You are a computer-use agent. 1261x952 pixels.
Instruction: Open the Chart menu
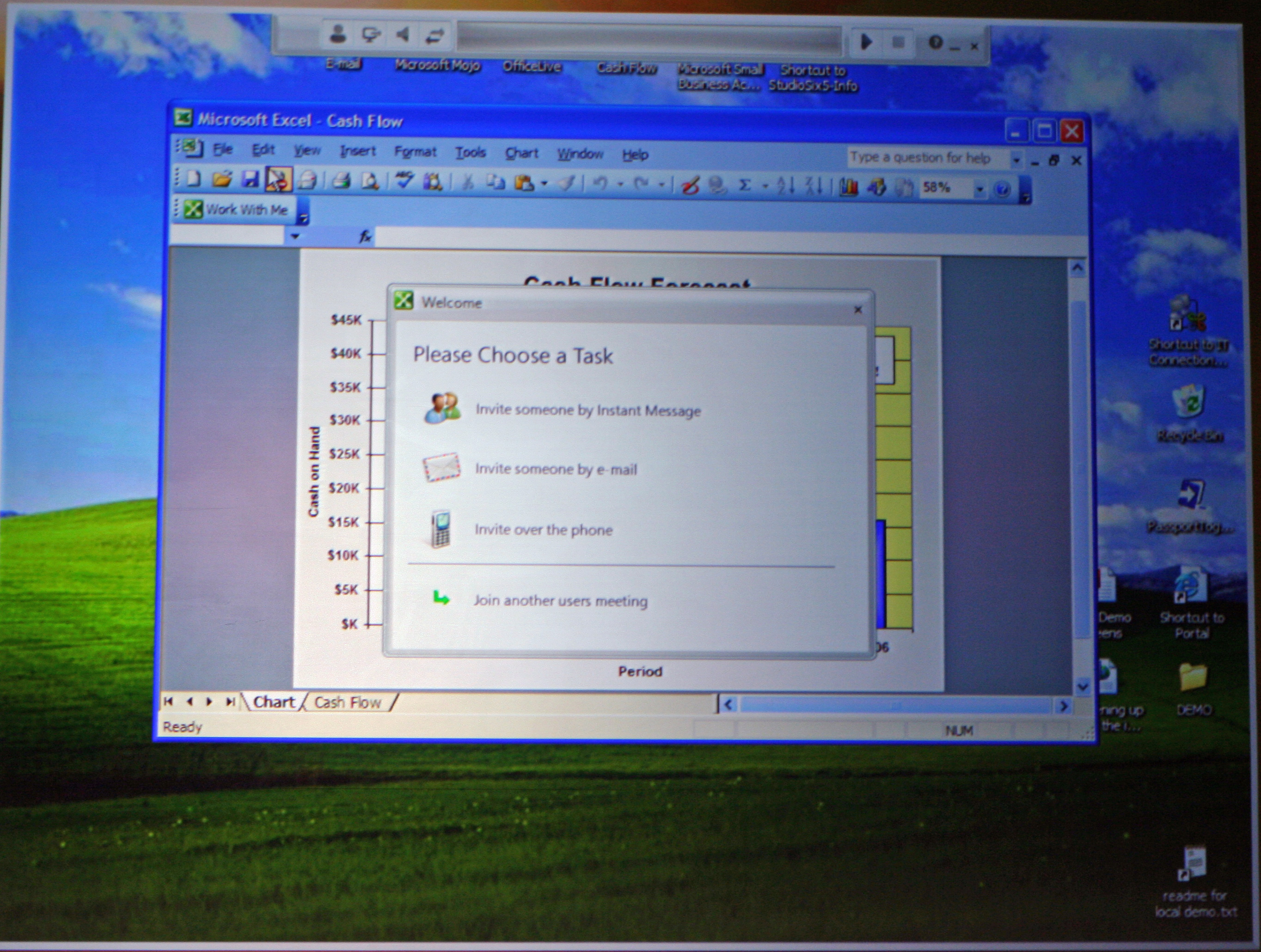(521, 153)
